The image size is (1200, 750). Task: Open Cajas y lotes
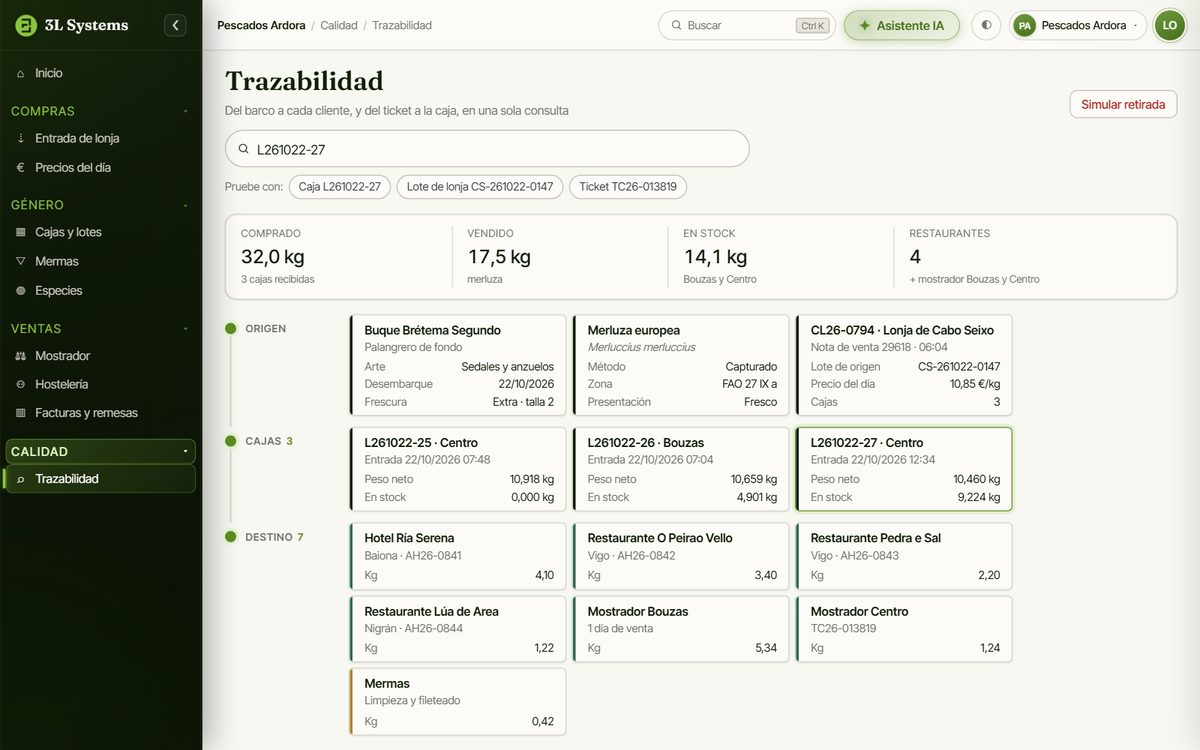pyautogui.click(x=100, y=232)
